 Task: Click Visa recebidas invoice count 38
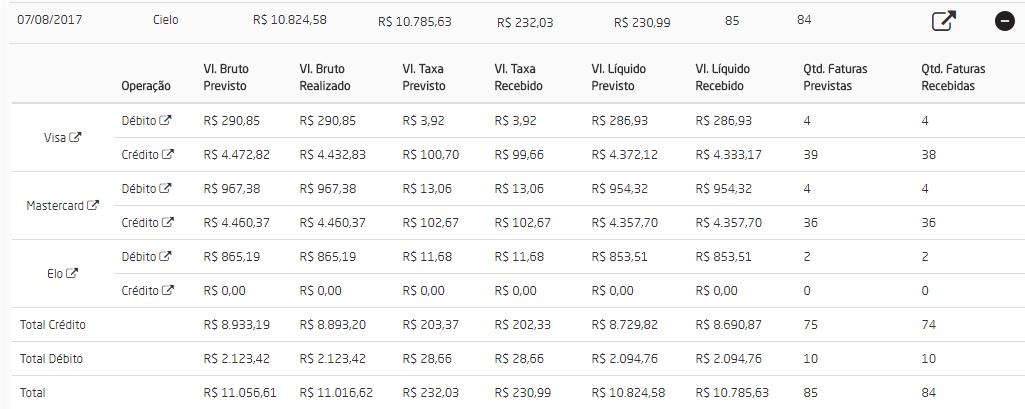click(x=928, y=155)
